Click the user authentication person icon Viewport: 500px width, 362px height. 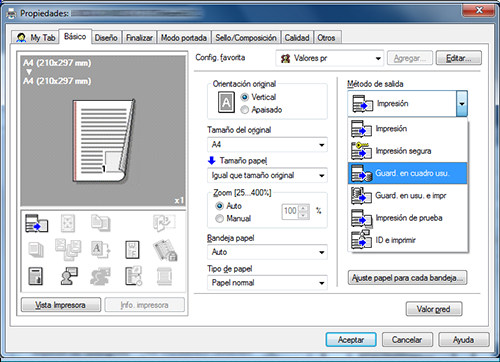click(69, 276)
